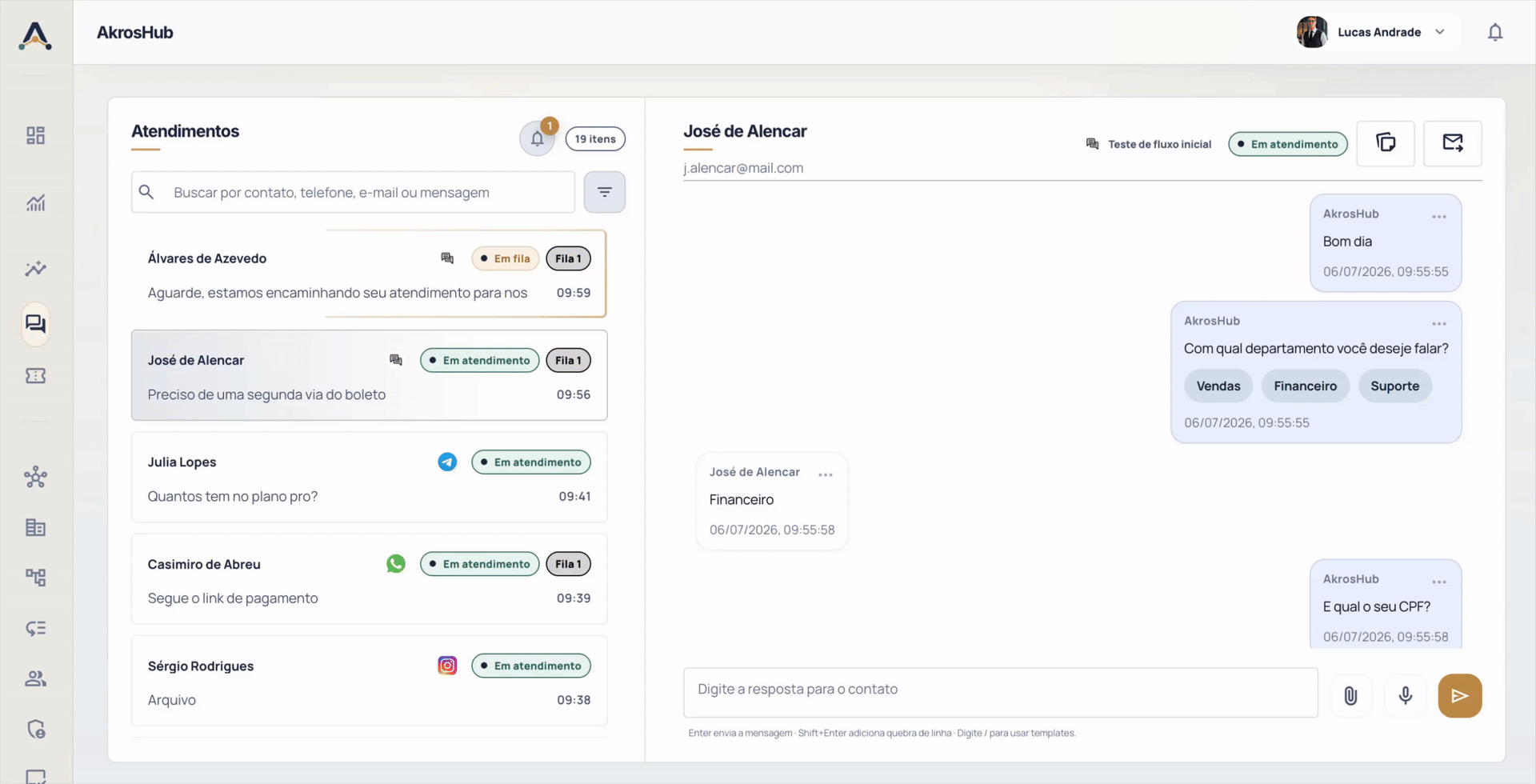Click the AkrosHub logo

[35, 35]
